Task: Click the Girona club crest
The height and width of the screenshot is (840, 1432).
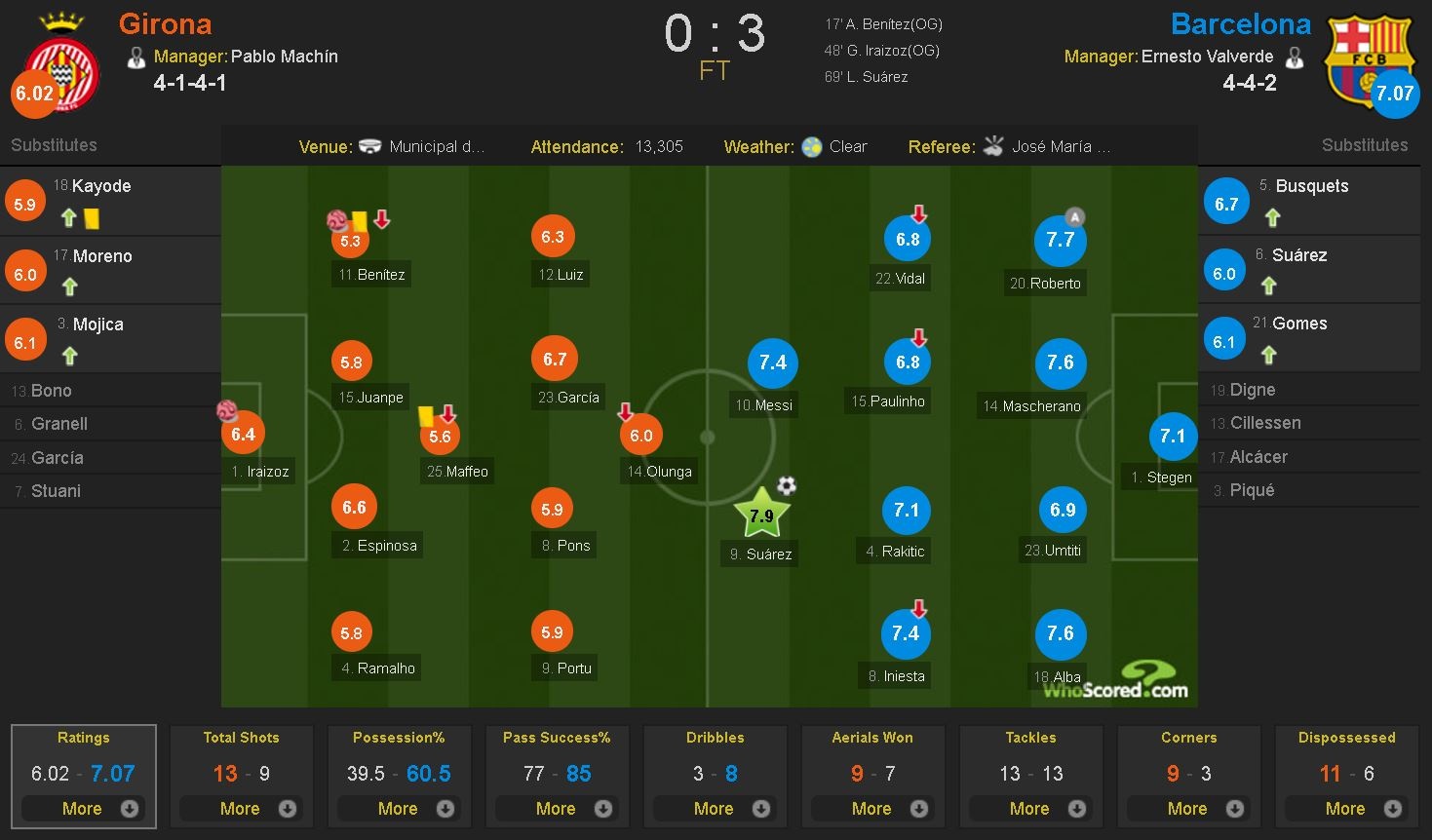Action: tap(60, 66)
